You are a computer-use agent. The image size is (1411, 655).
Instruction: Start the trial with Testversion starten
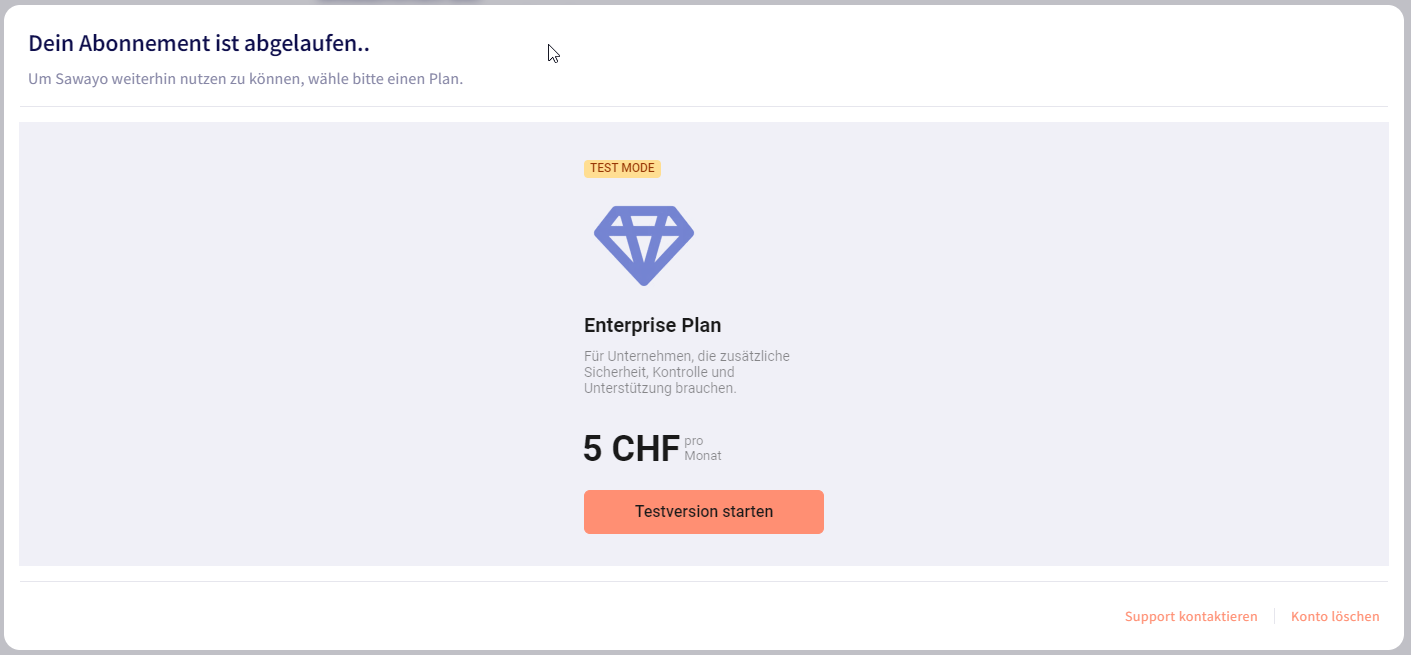pos(704,512)
